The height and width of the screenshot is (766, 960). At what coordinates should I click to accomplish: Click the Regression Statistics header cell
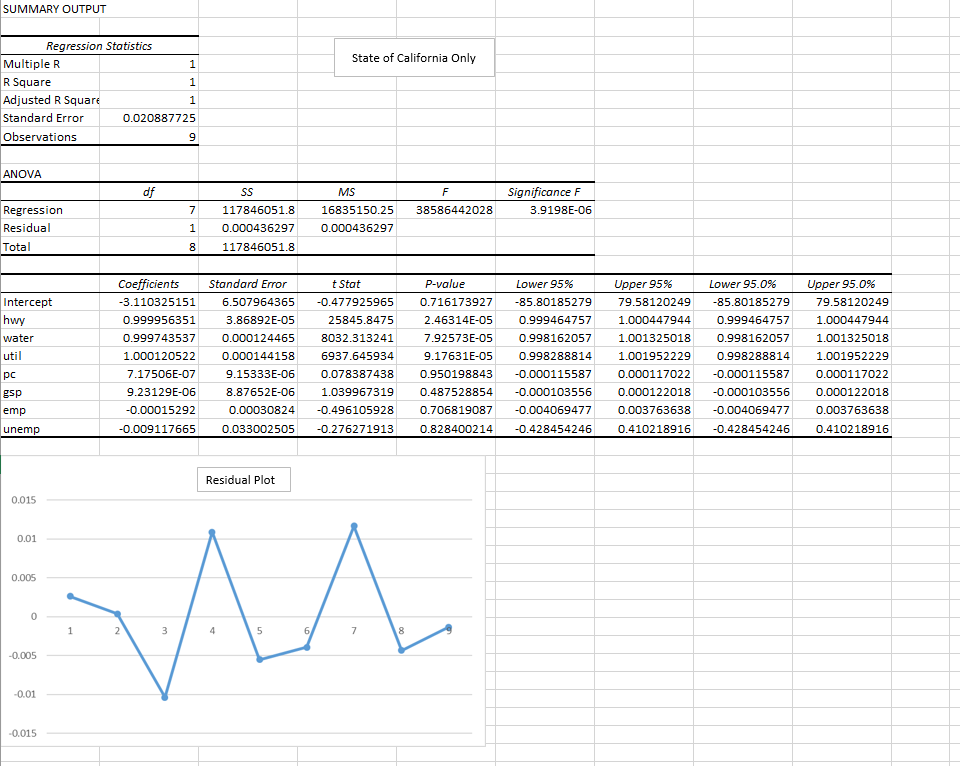[x=99, y=46]
